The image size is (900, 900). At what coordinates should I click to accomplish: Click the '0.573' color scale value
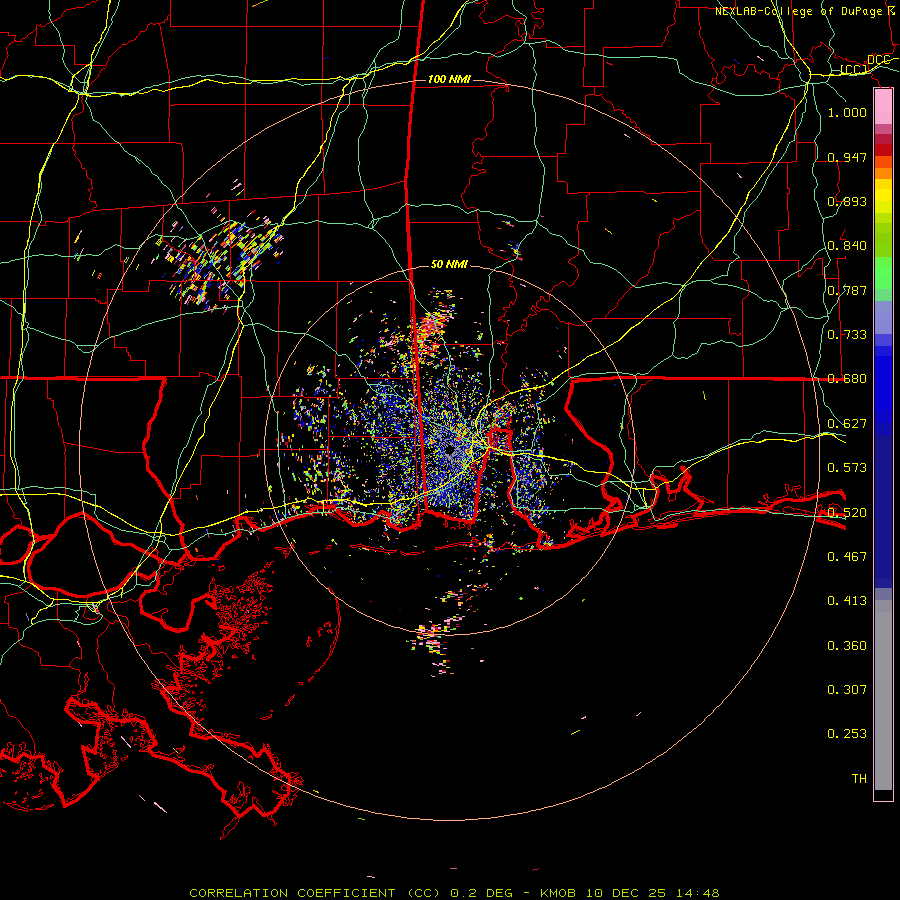tap(847, 468)
